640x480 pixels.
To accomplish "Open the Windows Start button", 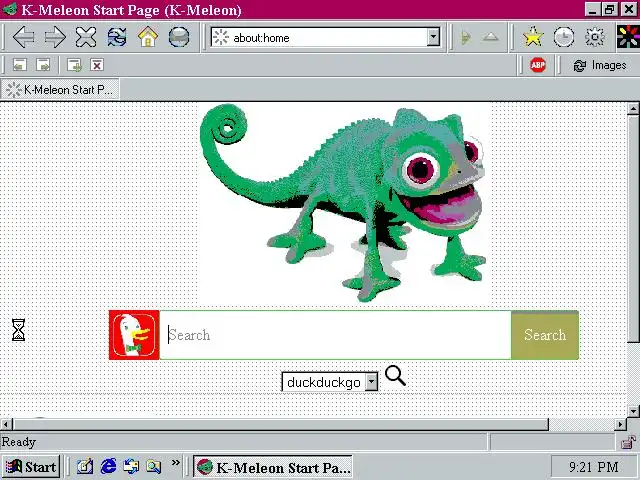I will [31, 467].
